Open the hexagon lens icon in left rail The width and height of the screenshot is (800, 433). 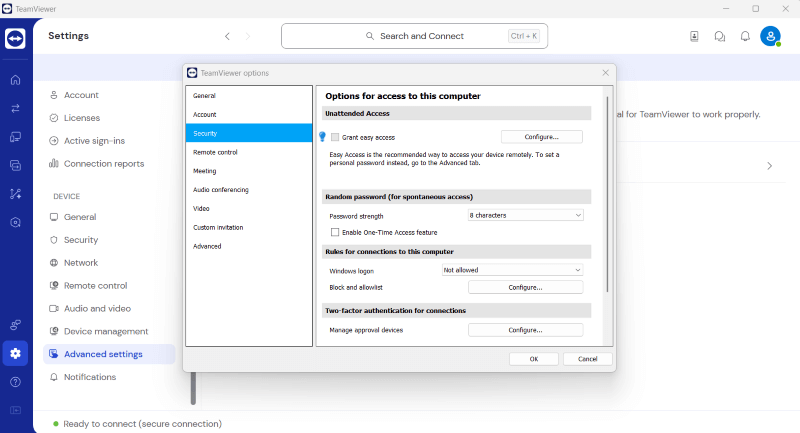[15, 222]
